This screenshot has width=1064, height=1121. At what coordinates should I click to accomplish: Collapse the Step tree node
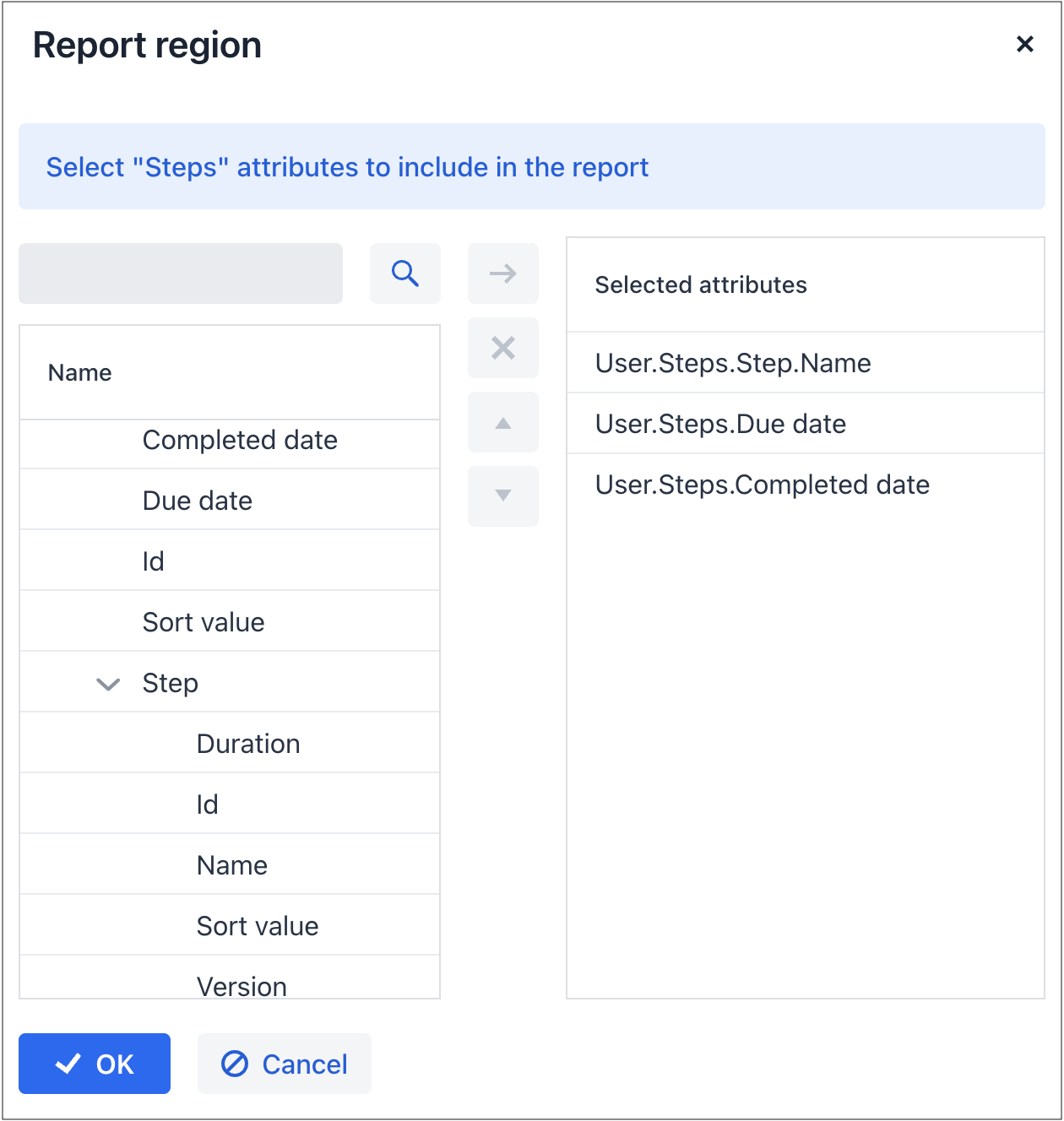click(x=108, y=684)
